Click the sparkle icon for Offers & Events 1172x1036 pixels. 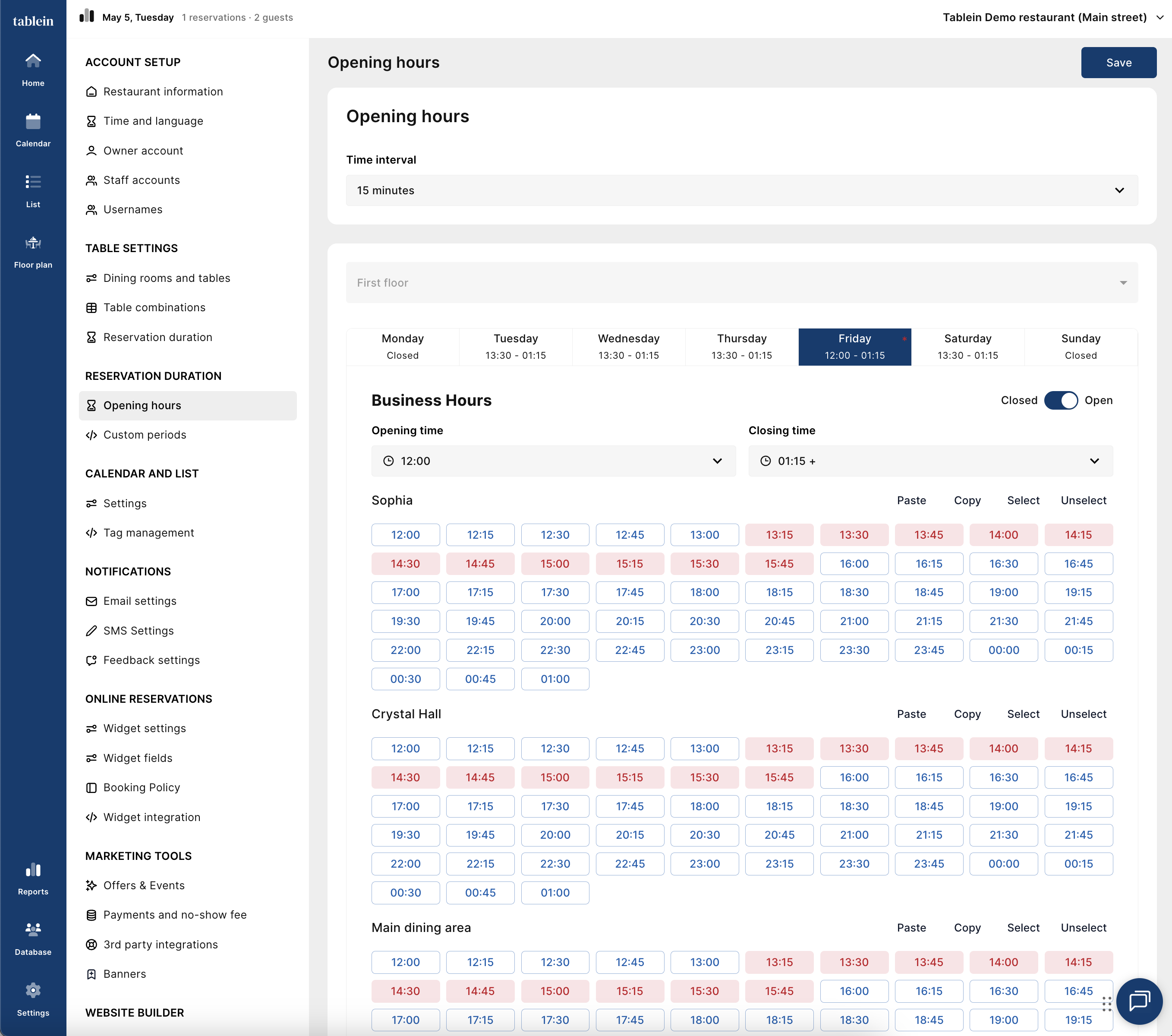tap(91, 885)
